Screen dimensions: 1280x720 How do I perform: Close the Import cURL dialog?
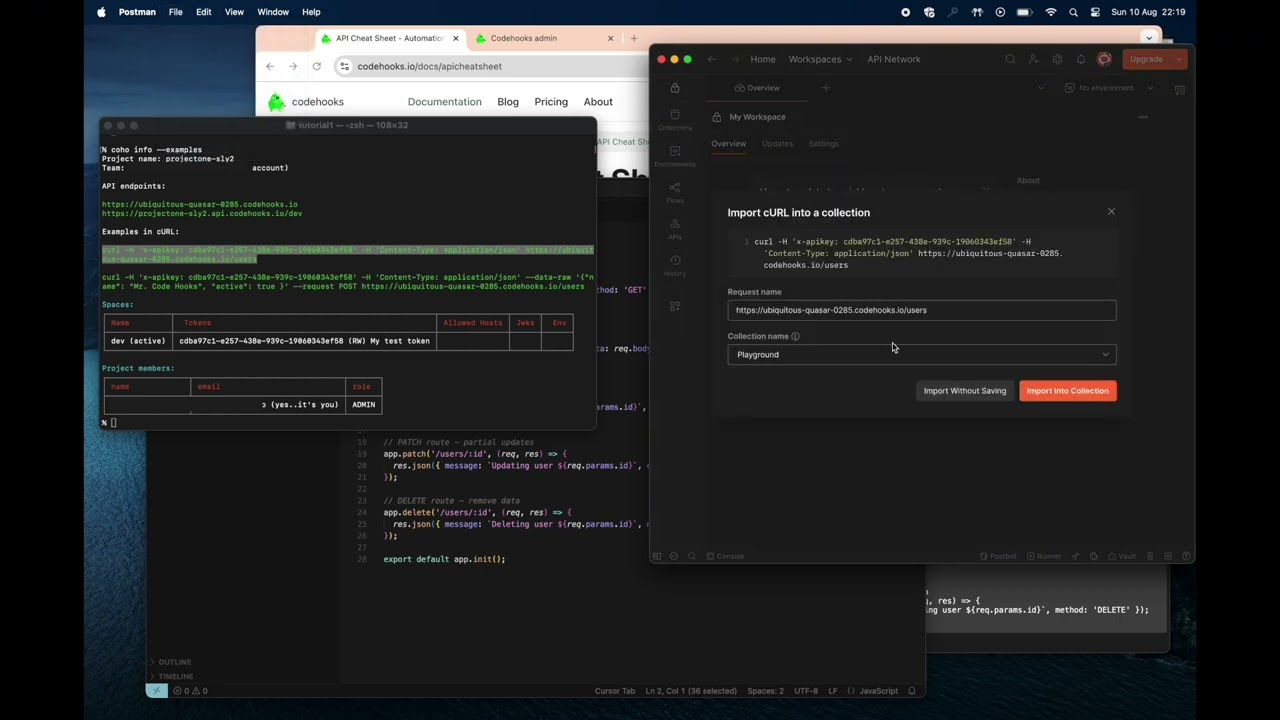1111,212
